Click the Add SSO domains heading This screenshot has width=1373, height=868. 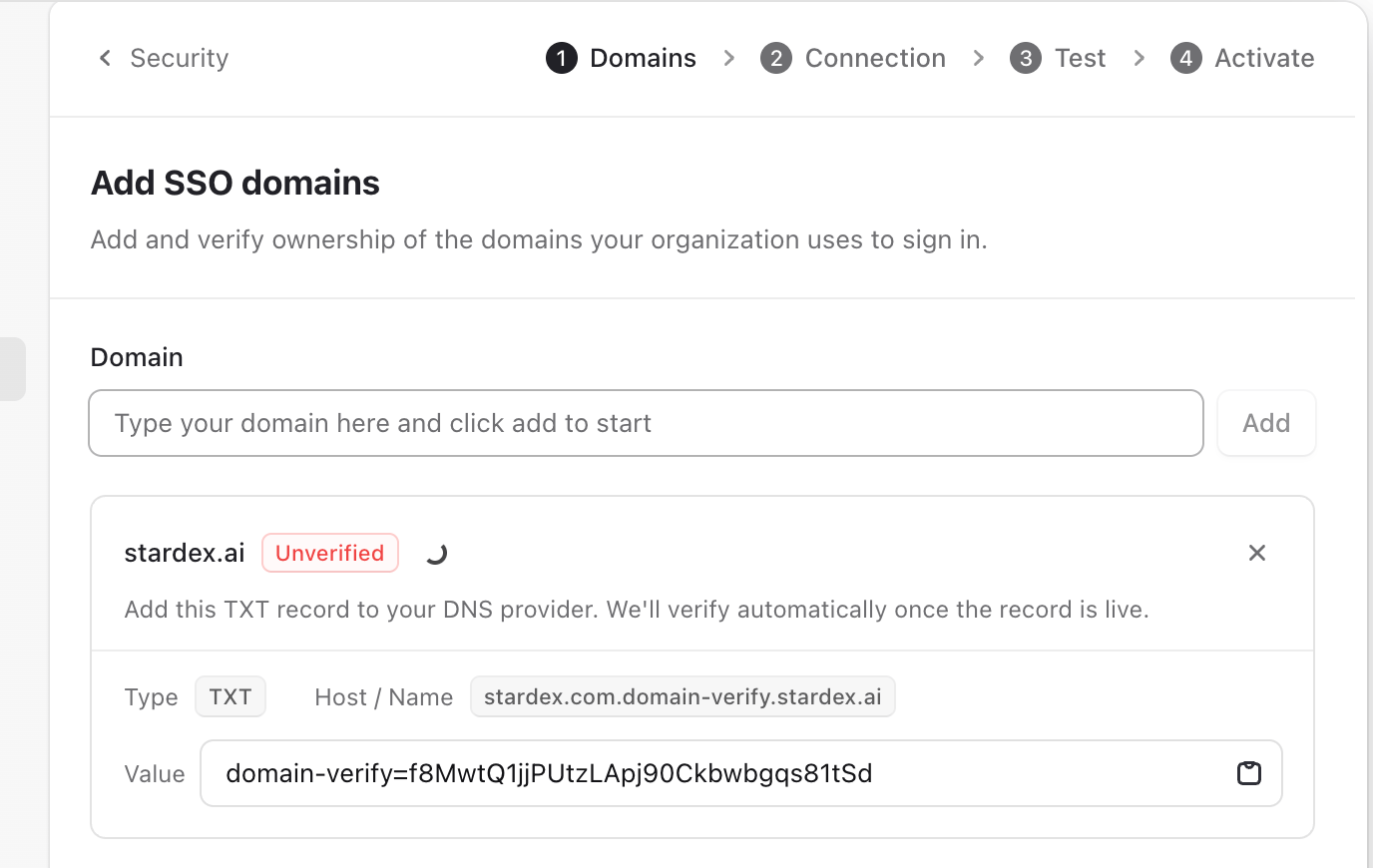235,183
